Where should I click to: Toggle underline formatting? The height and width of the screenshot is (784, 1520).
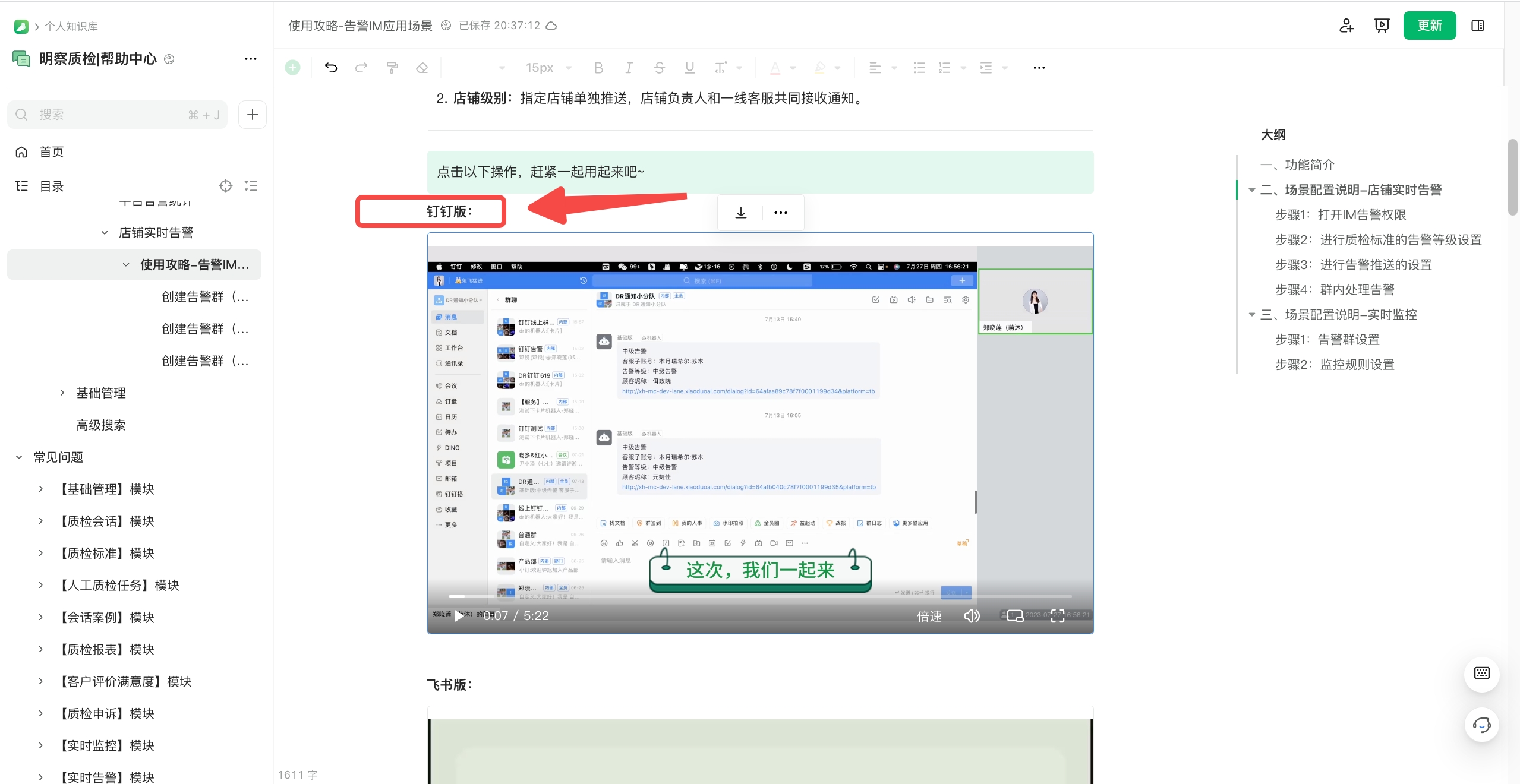689,68
